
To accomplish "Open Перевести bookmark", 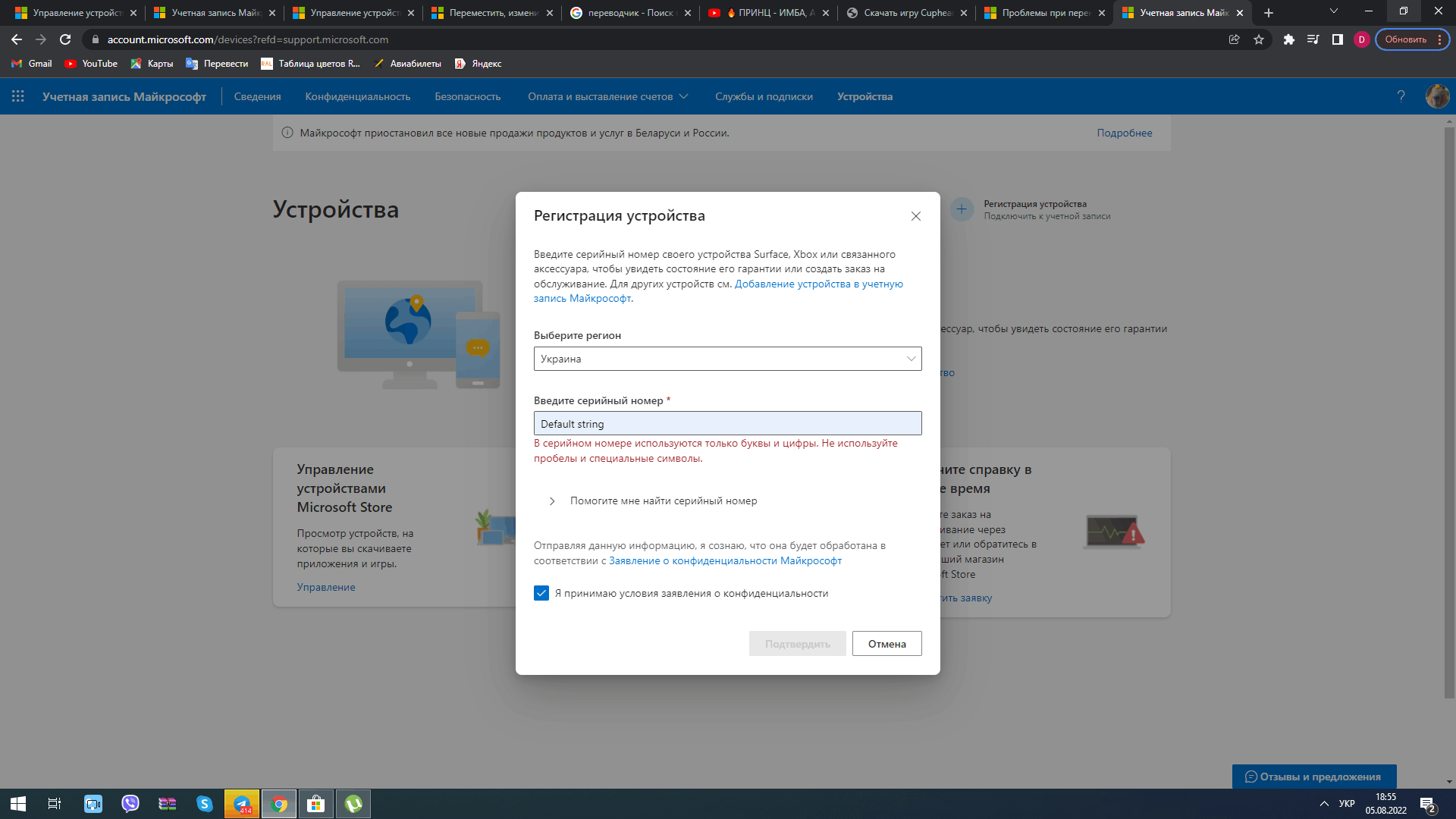I will click(217, 64).
